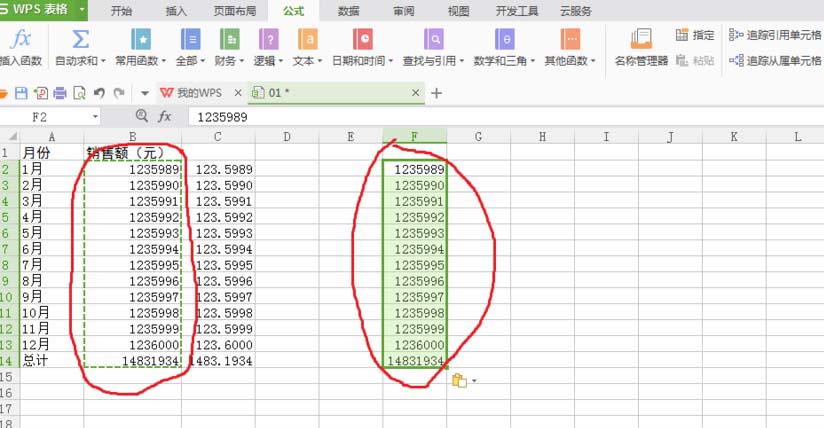This screenshot has width=824, height=428.
Task: Select cell F14 with 14831934
Action: (415, 361)
